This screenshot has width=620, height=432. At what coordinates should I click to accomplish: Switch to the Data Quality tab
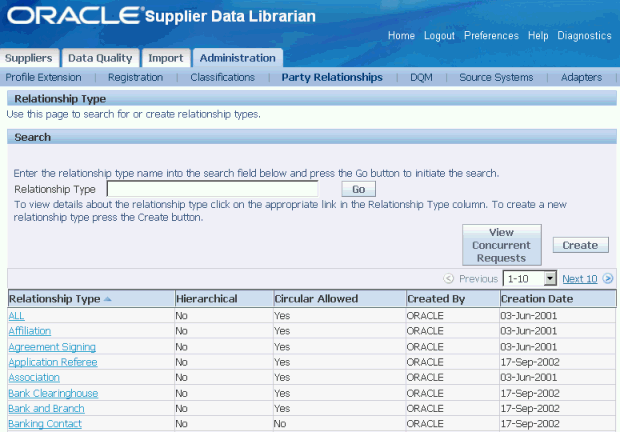100,58
